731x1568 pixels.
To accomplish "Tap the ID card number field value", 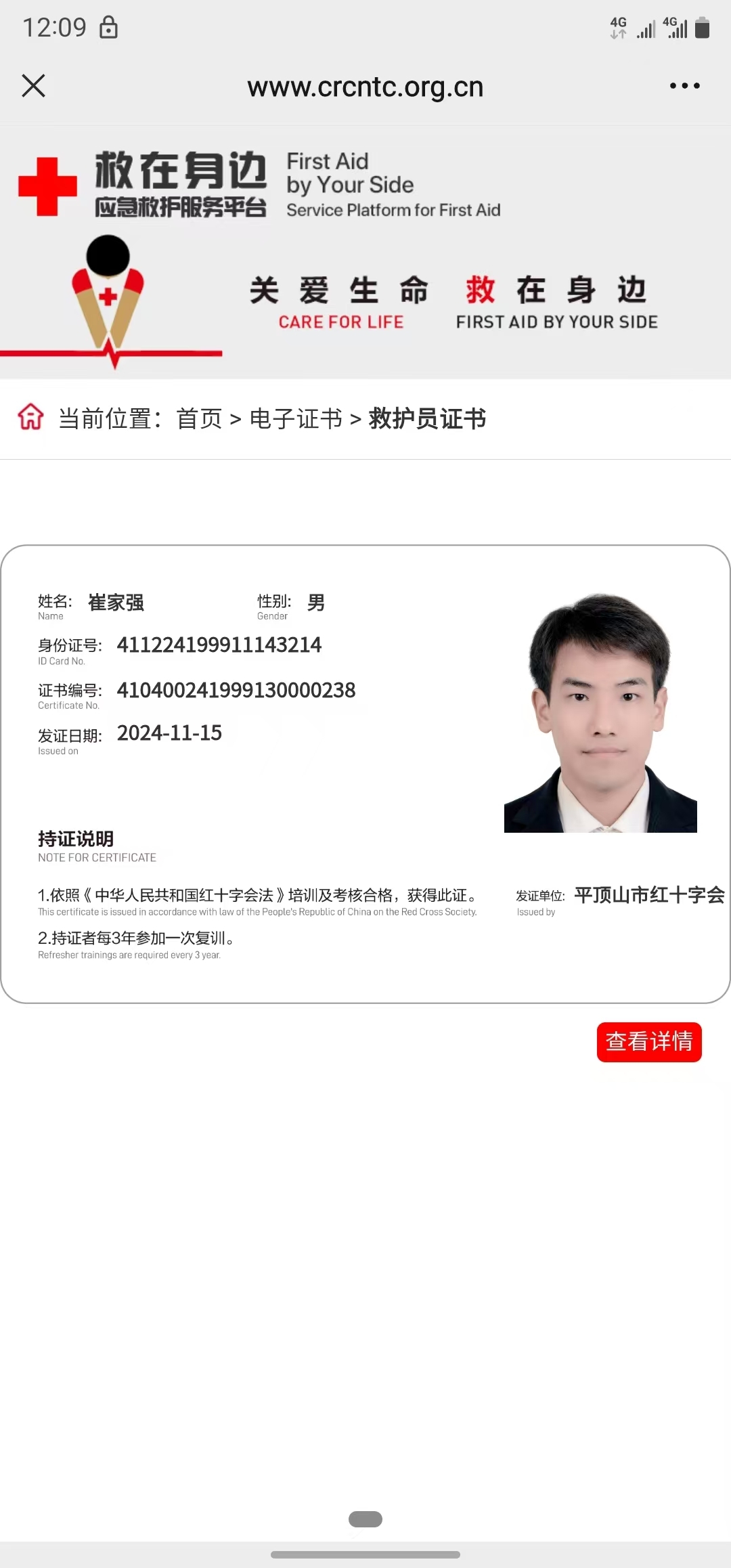I will click(x=219, y=645).
